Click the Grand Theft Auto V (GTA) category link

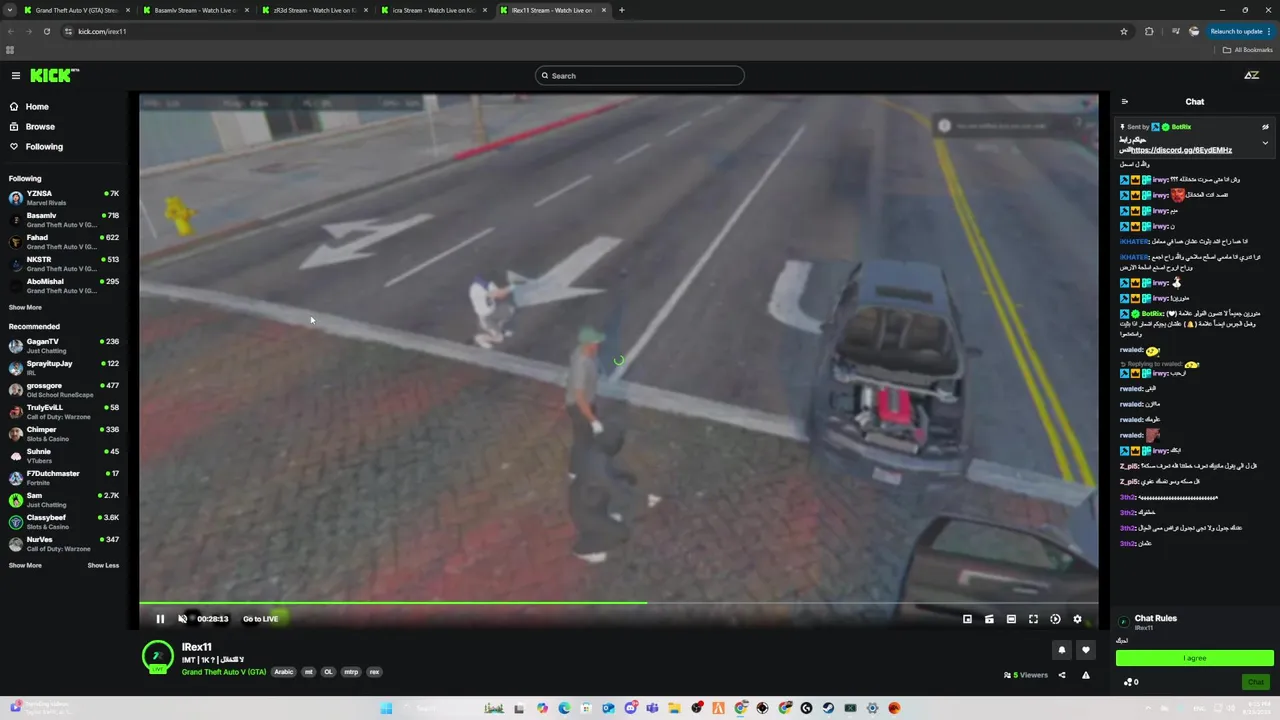click(224, 672)
